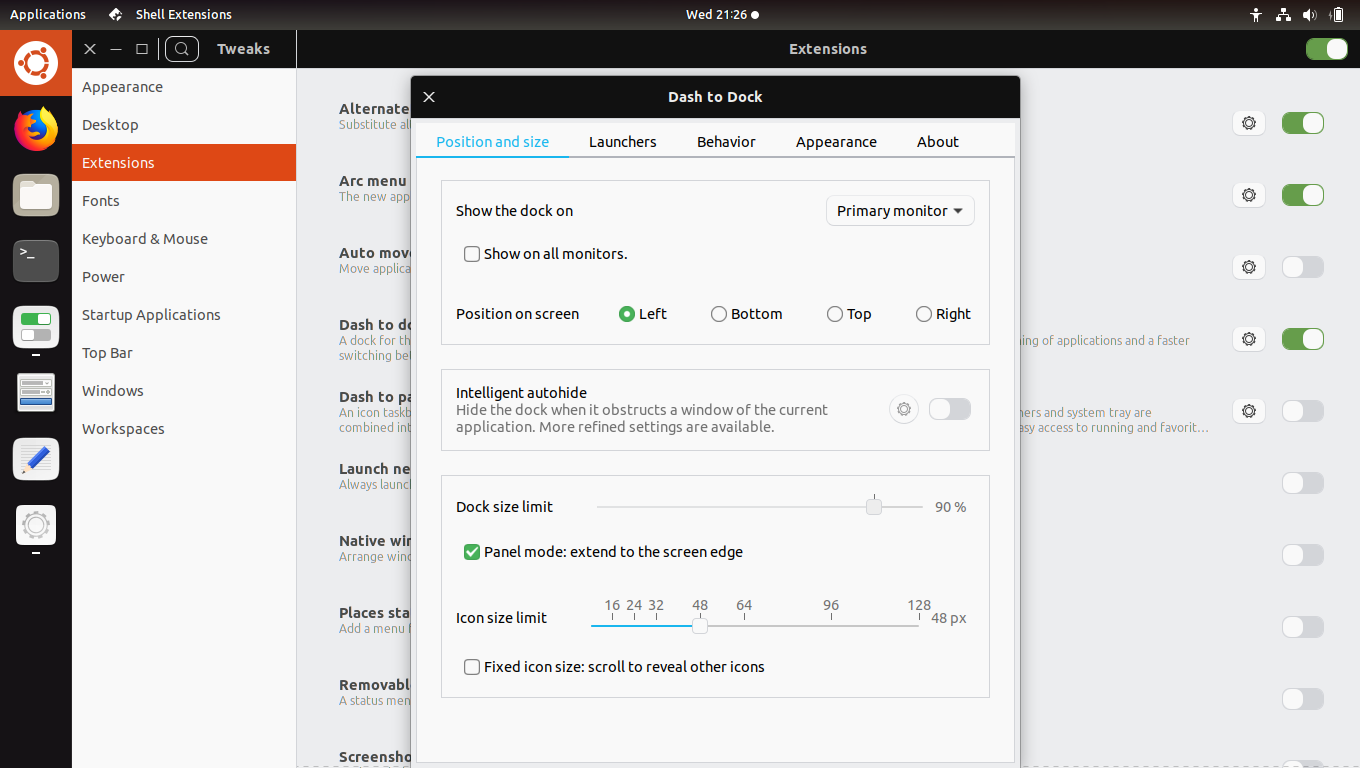Open Desktop in Tweaks sidebar
Image resolution: width=1360 pixels, height=768 pixels.
click(x=184, y=125)
